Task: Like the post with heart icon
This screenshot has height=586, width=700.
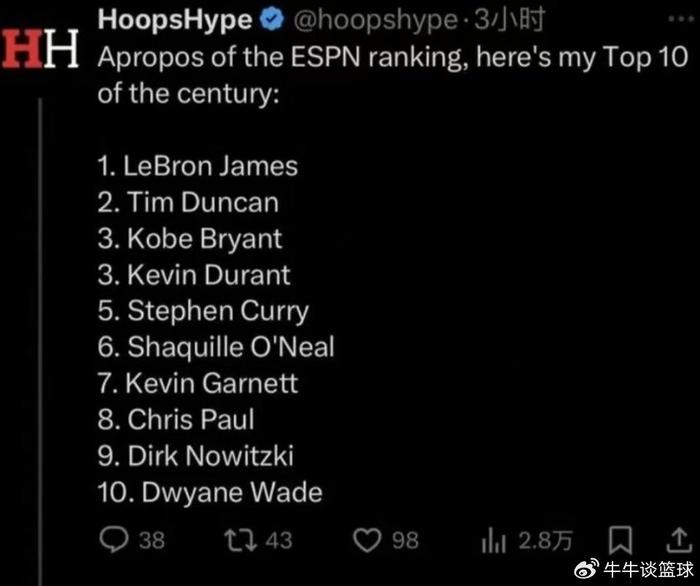Action: 367,540
